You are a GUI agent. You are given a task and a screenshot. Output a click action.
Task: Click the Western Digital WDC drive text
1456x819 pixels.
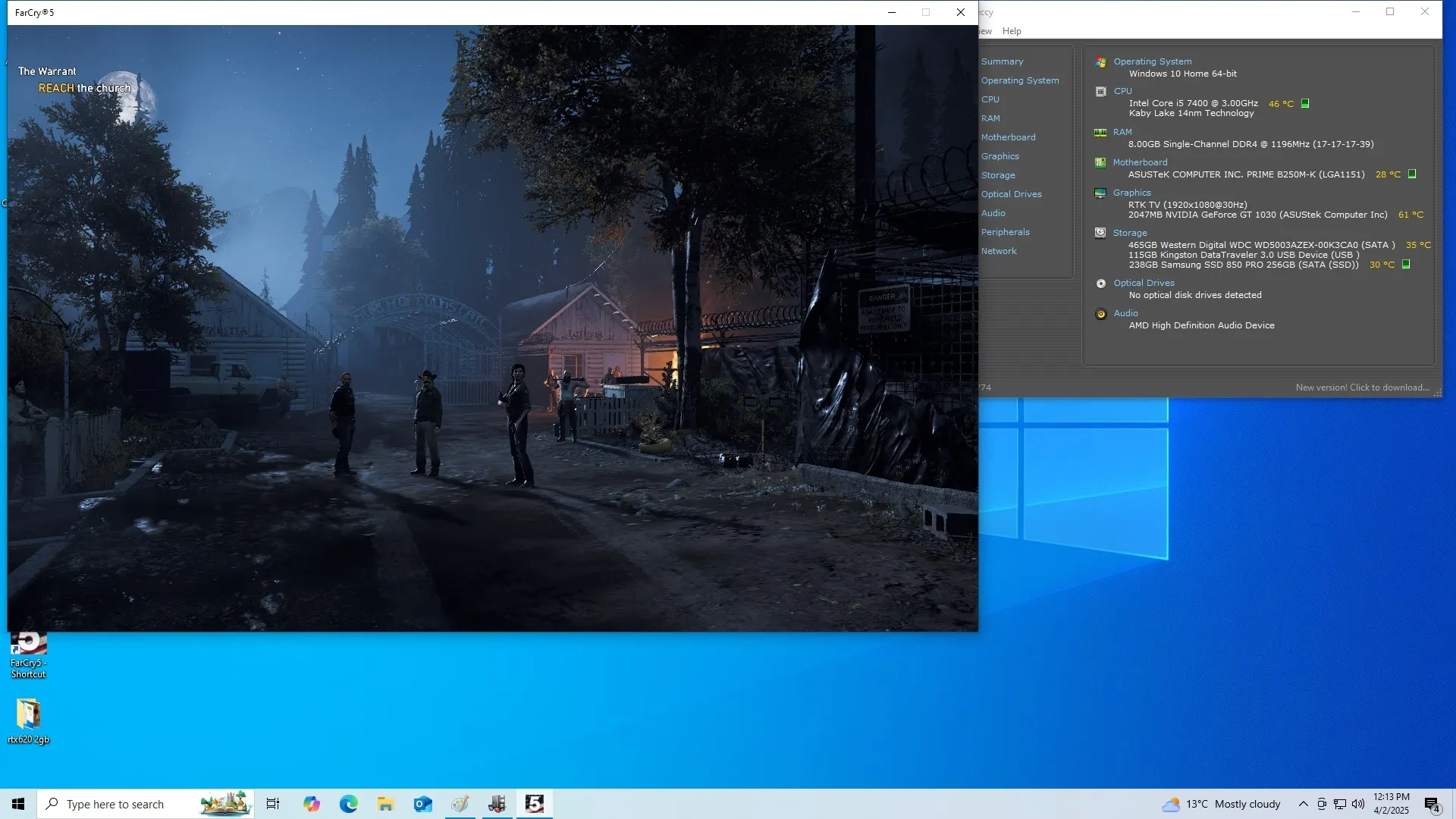(1261, 245)
